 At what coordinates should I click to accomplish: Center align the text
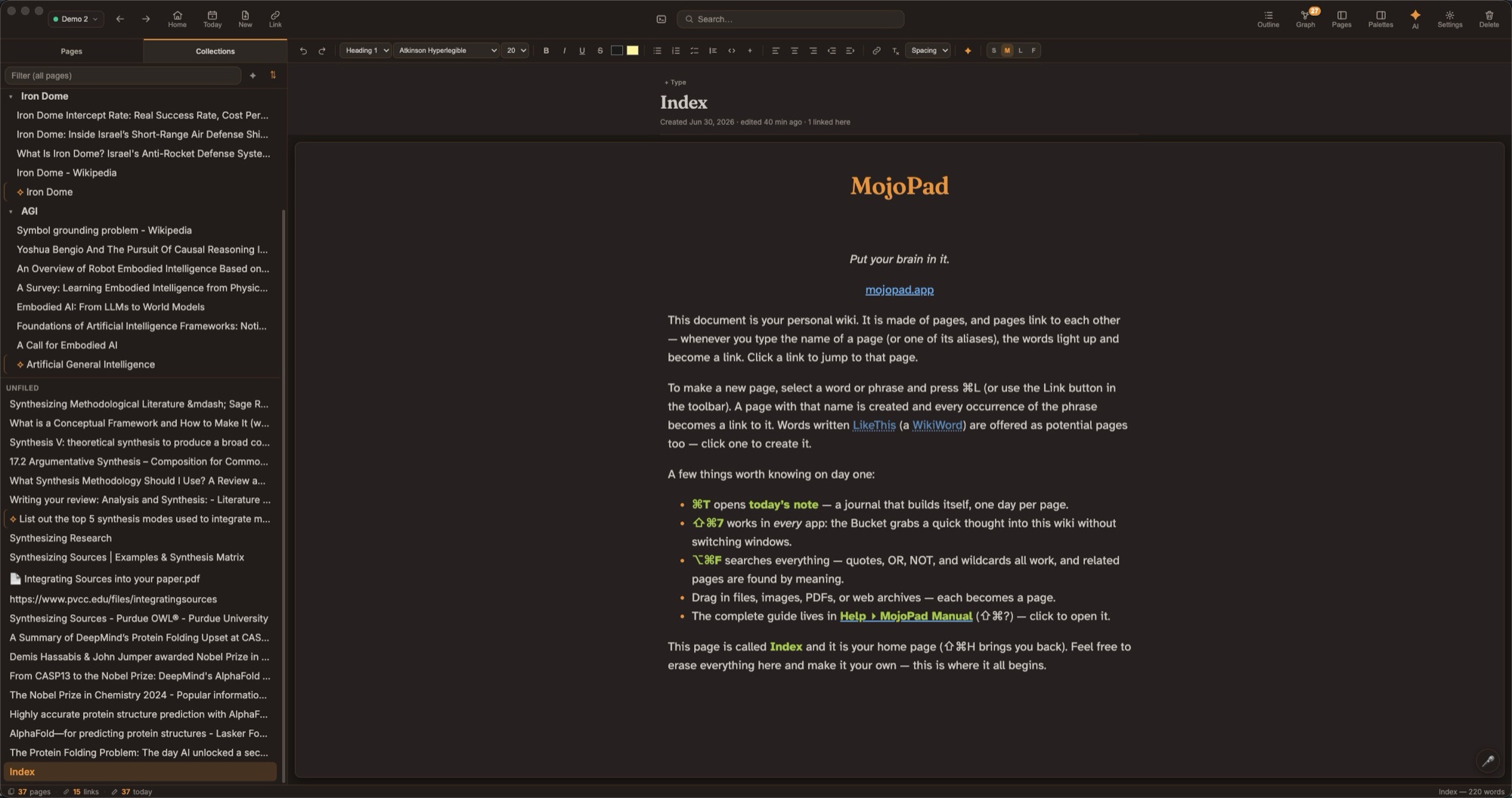click(x=794, y=51)
